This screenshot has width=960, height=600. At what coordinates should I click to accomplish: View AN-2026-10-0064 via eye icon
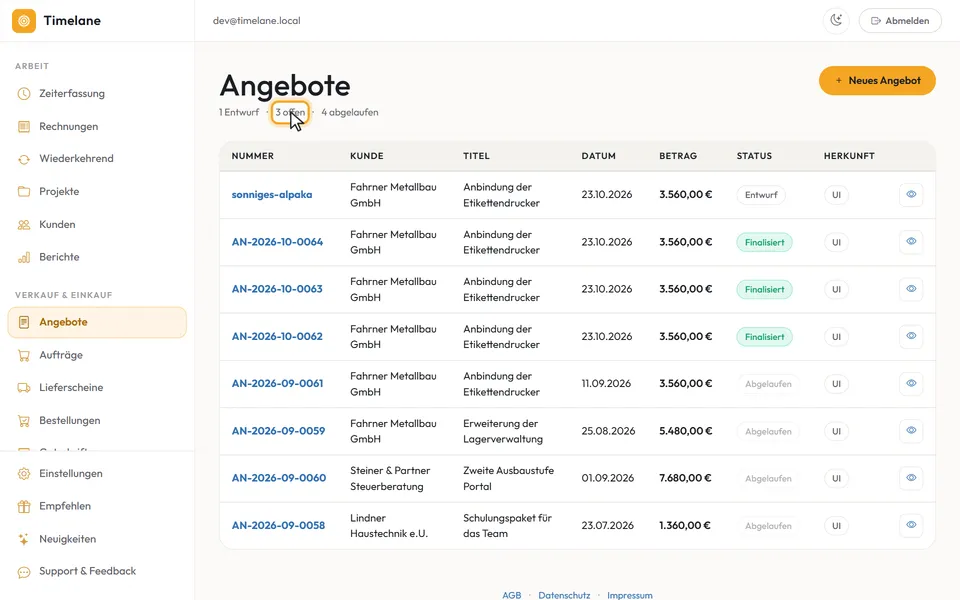tap(911, 242)
